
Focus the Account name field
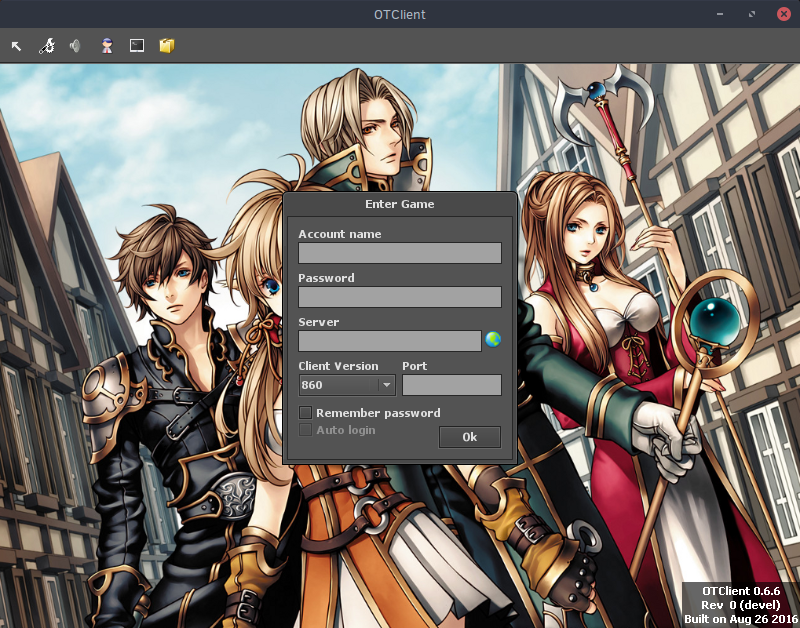(399, 253)
